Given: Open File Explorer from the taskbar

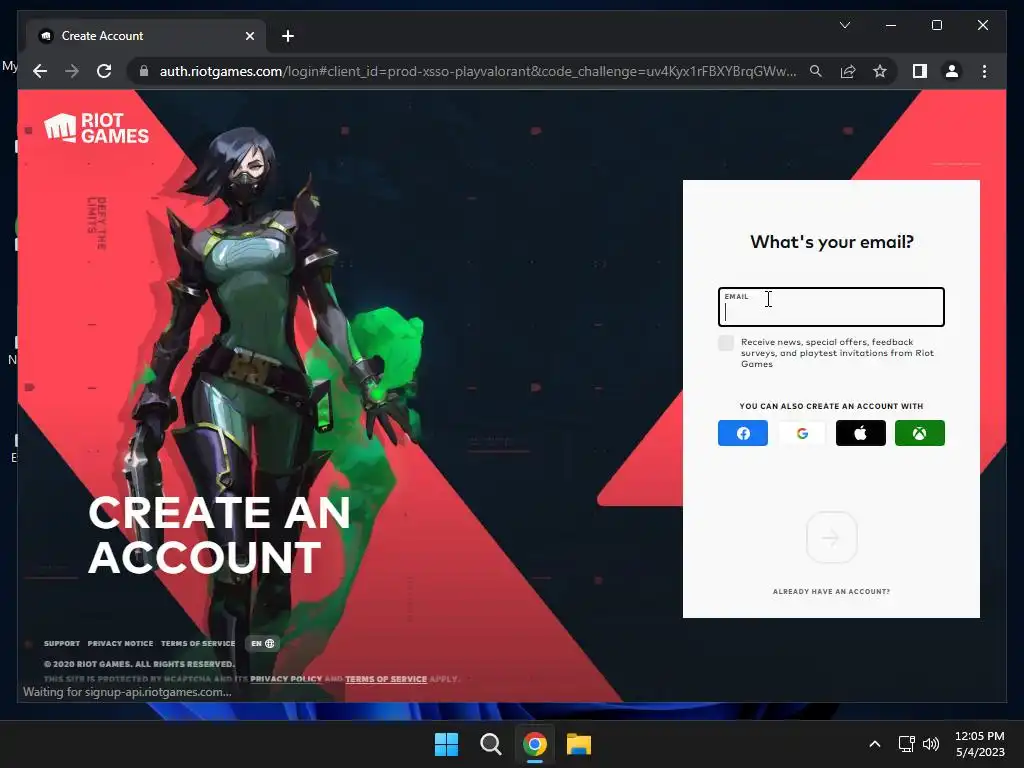Looking at the screenshot, I should 579,744.
